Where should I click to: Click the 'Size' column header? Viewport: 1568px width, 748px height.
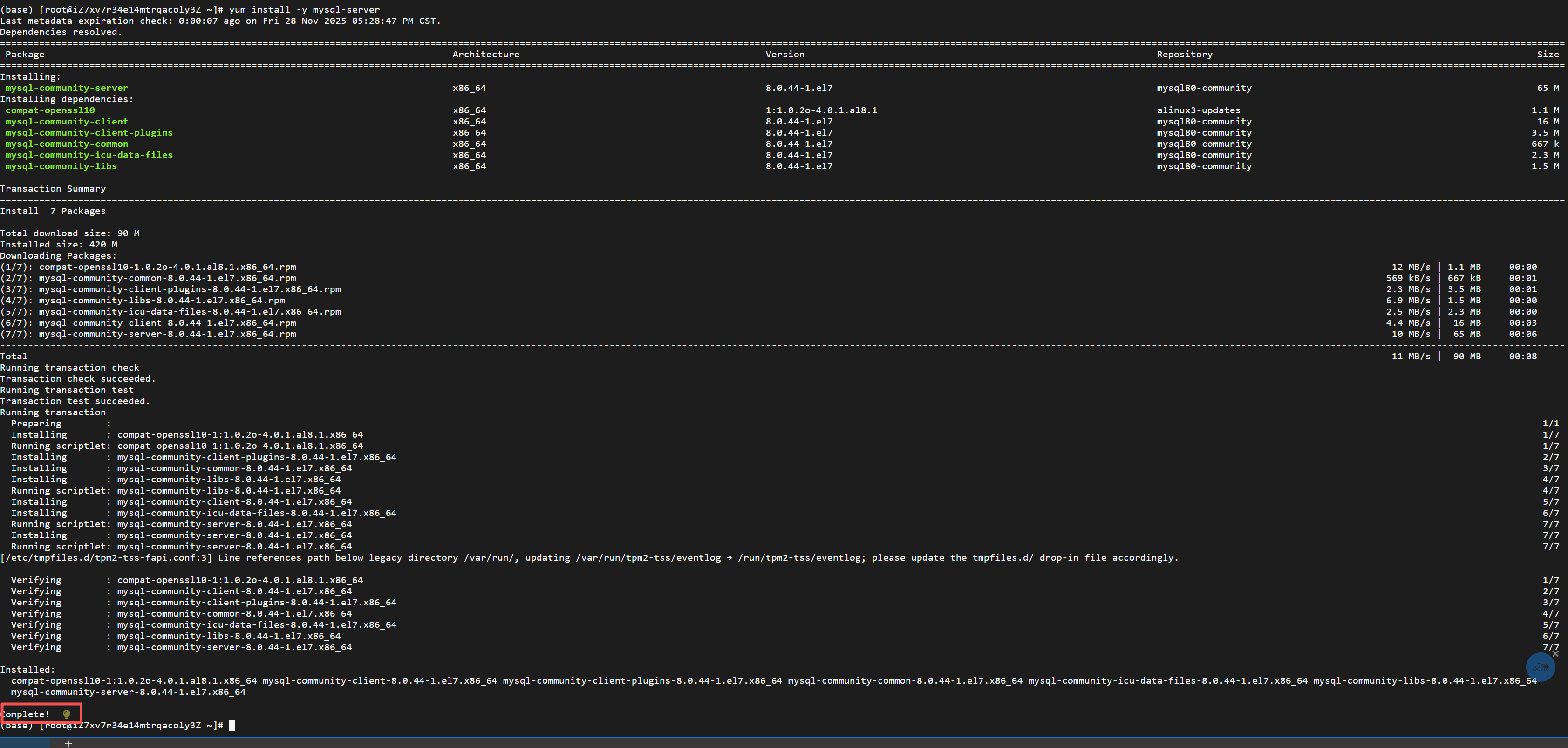[x=1548, y=54]
